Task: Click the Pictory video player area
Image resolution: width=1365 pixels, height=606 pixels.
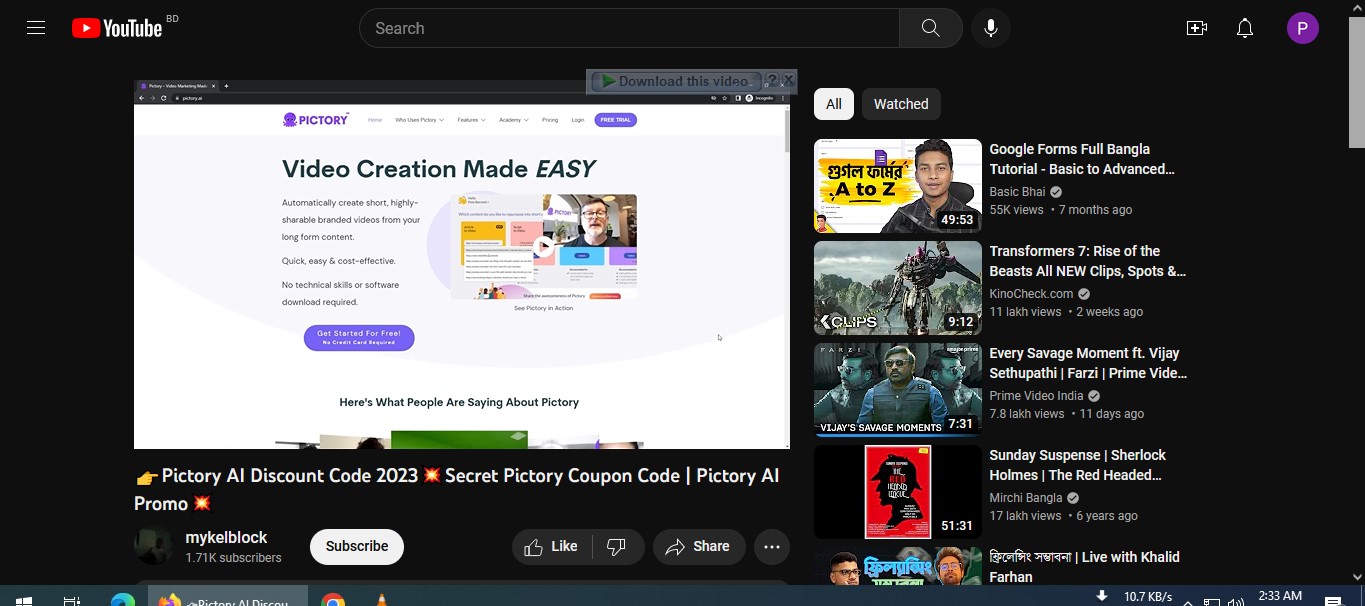Action: (x=462, y=264)
